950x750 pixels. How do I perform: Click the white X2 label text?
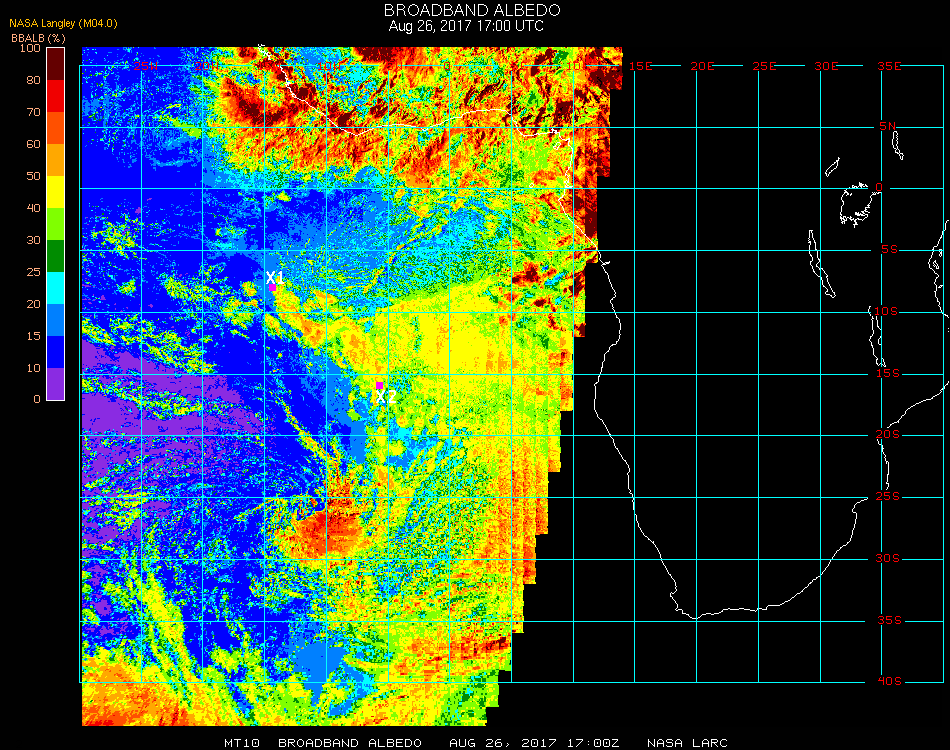pos(386,397)
